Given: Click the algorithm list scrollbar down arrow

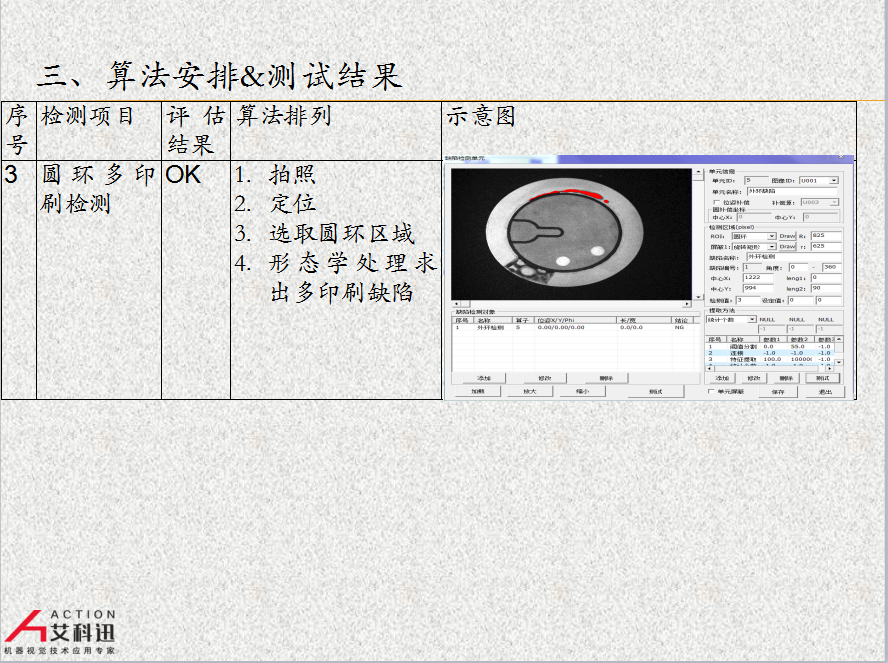Looking at the screenshot, I should [x=839, y=361].
